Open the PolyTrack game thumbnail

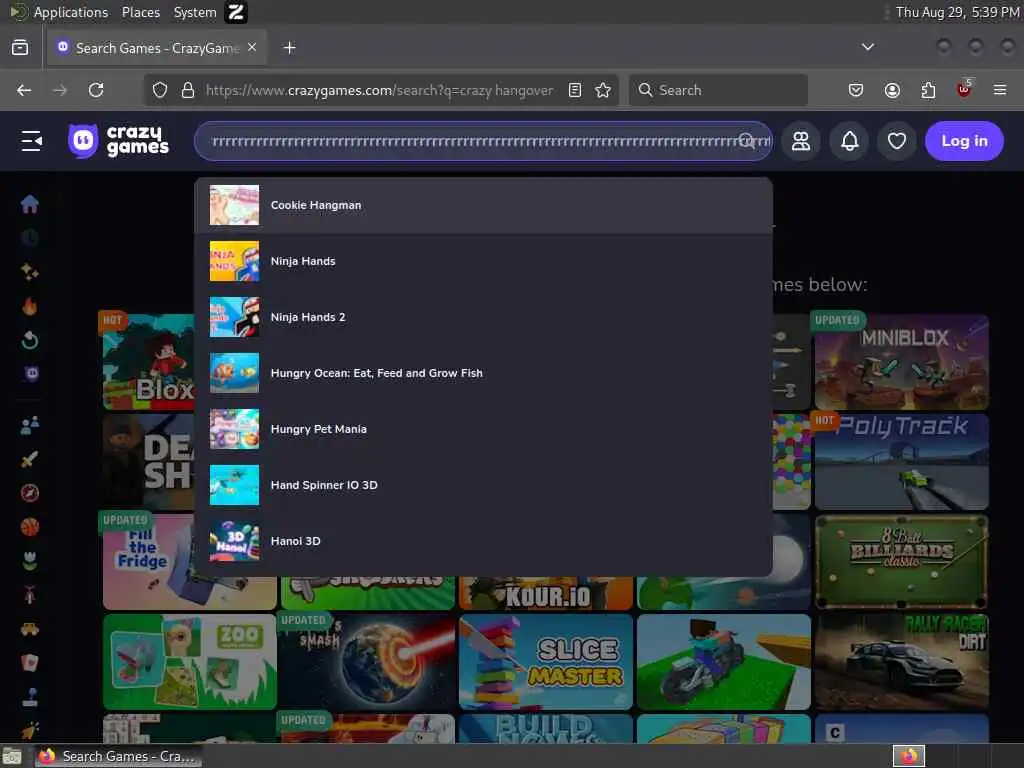[x=901, y=462]
